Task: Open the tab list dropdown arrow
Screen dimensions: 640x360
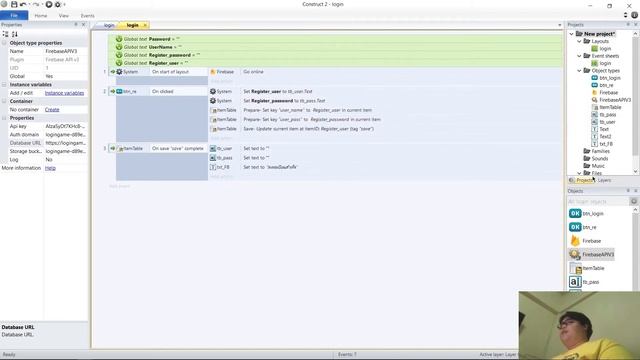Action: [560, 25]
